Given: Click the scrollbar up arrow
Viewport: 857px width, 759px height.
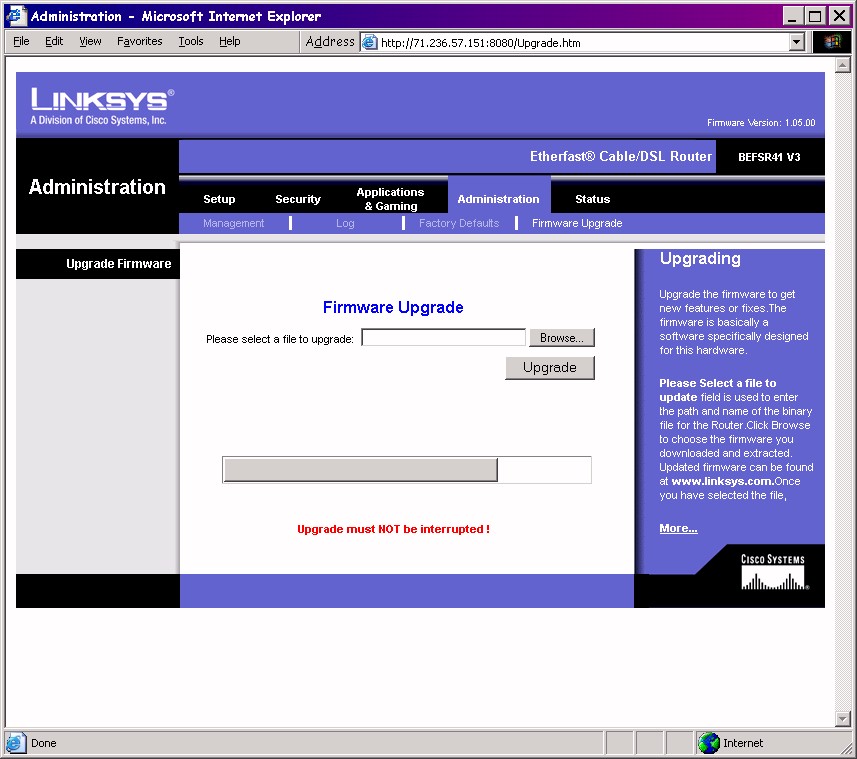Looking at the screenshot, I should pos(842,65).
